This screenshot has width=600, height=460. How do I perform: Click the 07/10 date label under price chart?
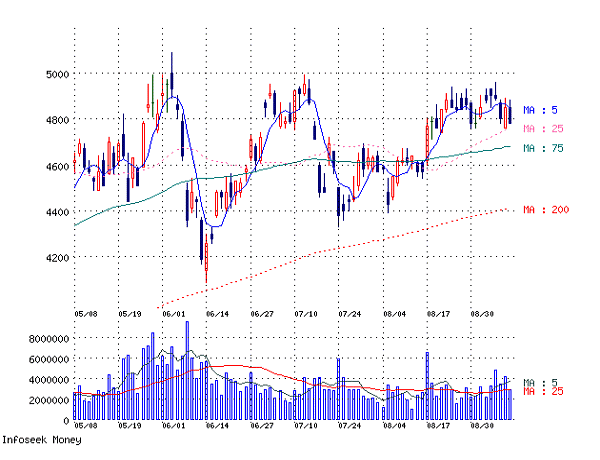pyautogui.click(x=306, y=314)
